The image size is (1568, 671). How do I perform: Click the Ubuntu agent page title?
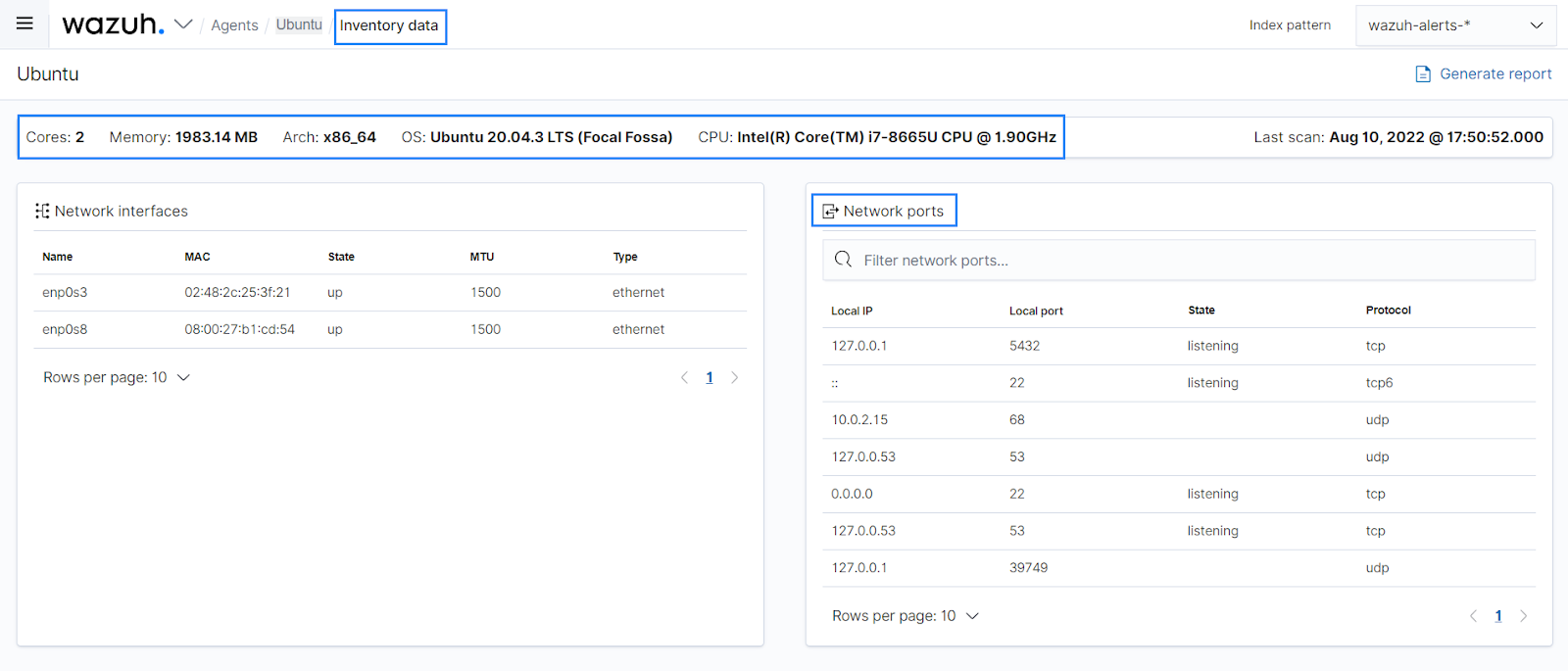[x=48, y=74]
